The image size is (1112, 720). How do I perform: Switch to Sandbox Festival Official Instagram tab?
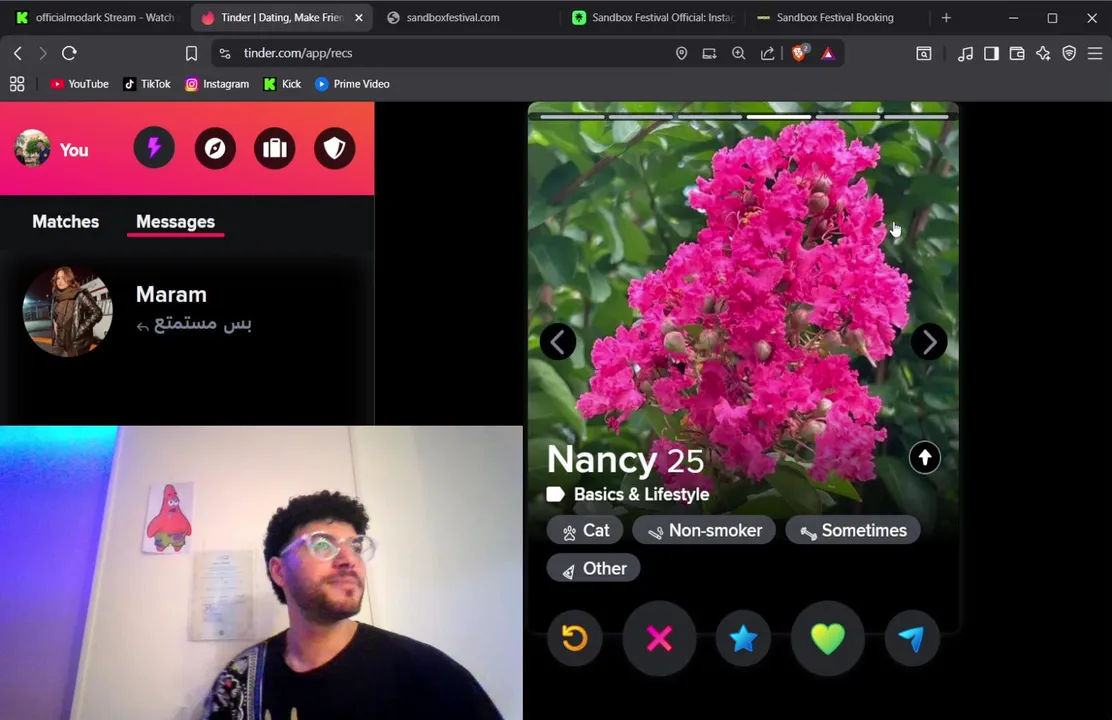tap(654, 18)
